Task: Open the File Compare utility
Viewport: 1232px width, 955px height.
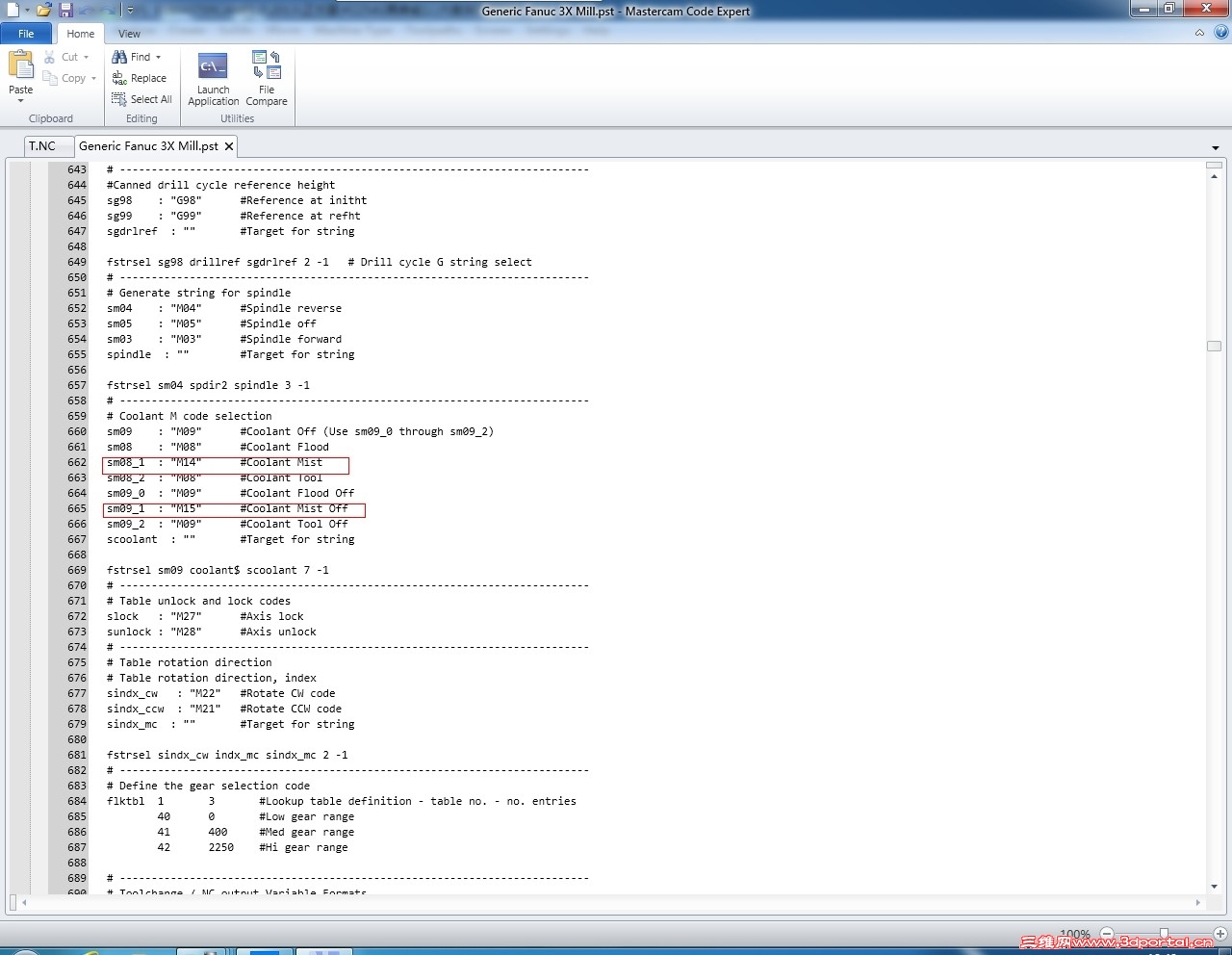Action: [267, 79]
